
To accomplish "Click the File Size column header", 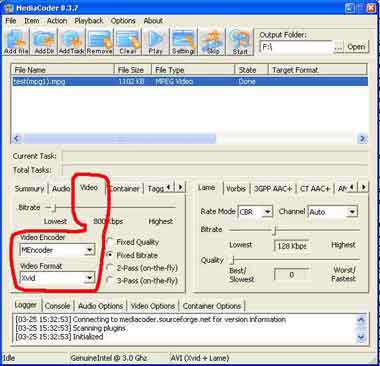I will point(132,70).
